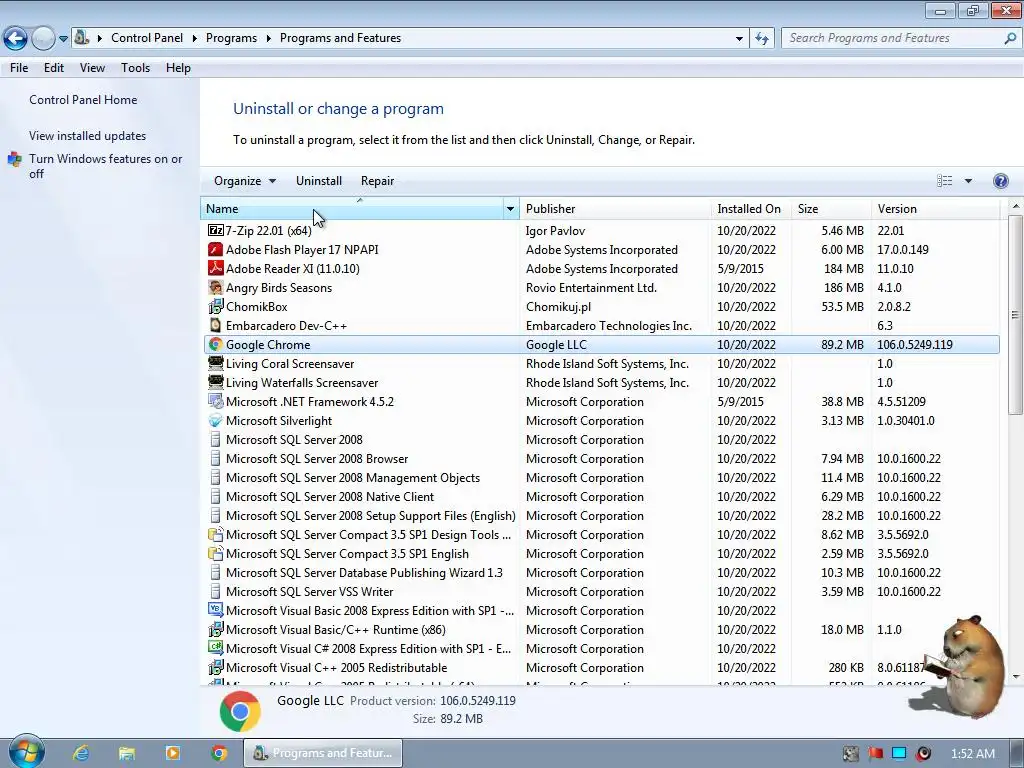Open View installed updates link
1024x768 pixels.
coord(88,136)
